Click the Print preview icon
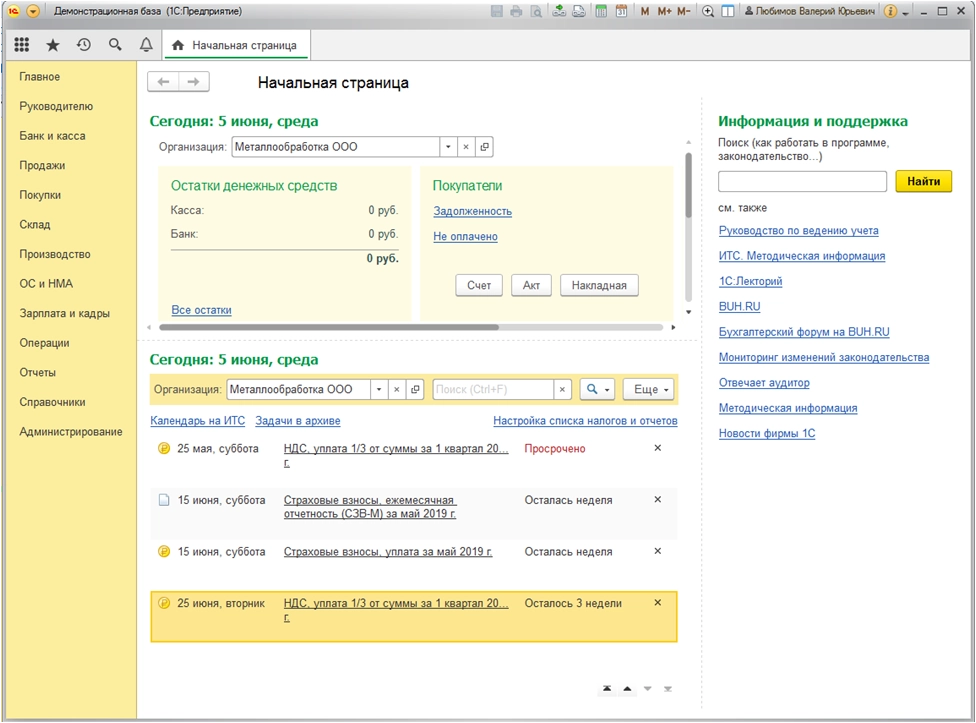The height and width of the screenshot is (723, 976). (x=535, y=11)
